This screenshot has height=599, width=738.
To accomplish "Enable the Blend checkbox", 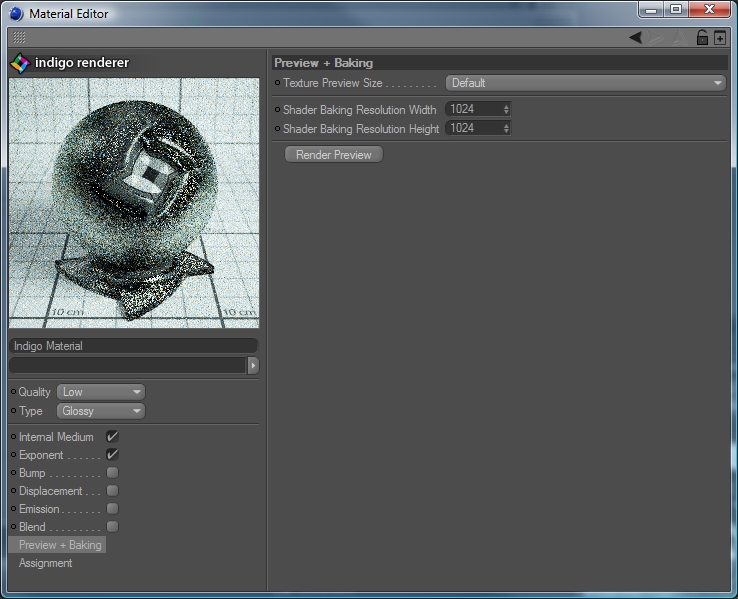I will point(112,527).
